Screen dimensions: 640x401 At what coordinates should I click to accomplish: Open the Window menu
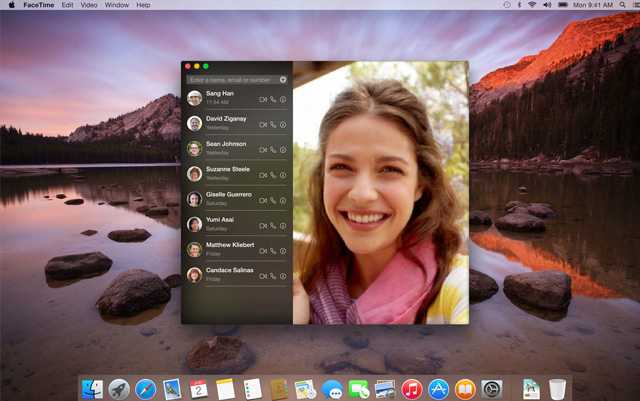(x=117, y=5)
